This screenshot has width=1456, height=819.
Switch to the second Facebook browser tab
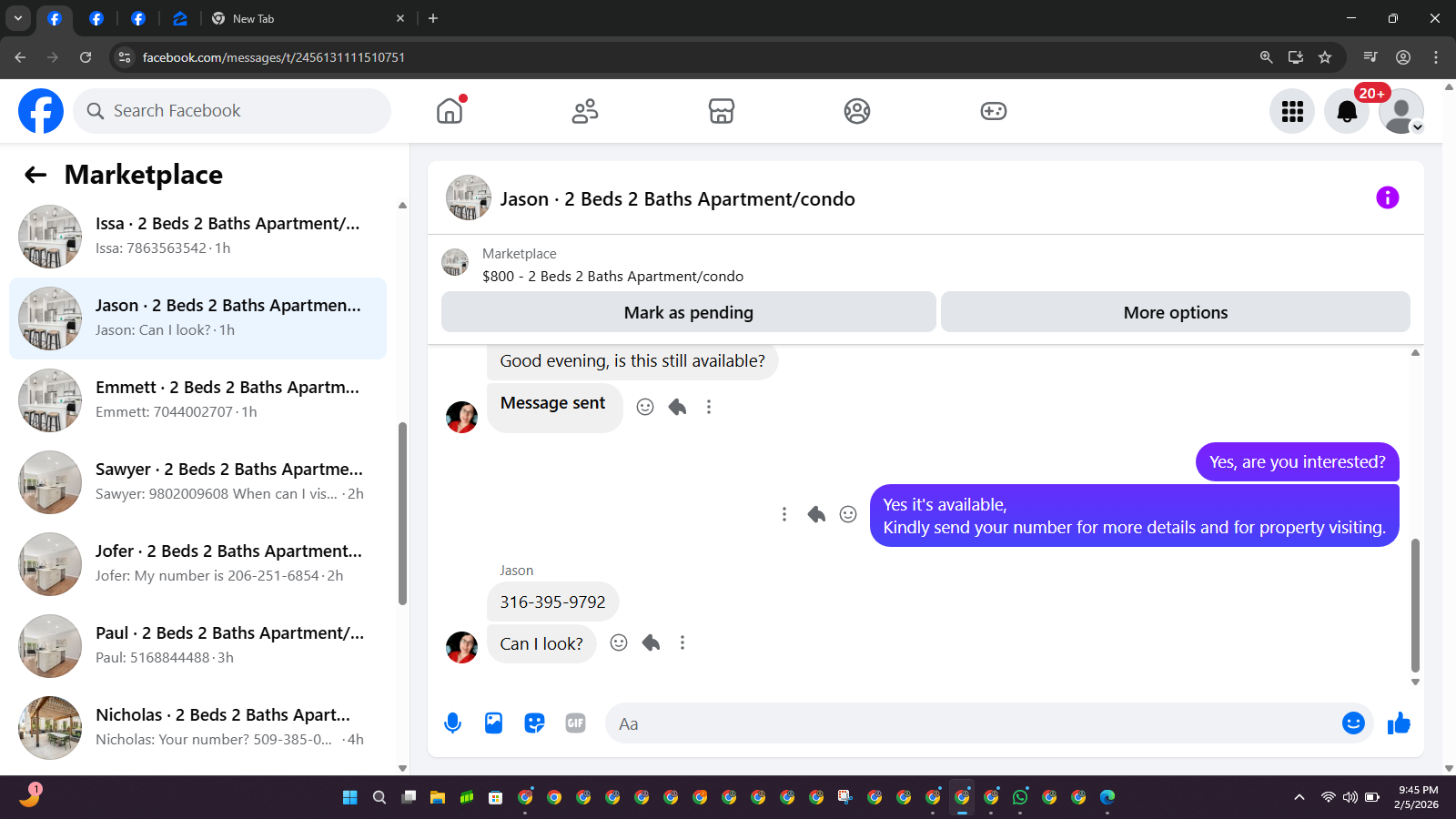pos(96,18)
